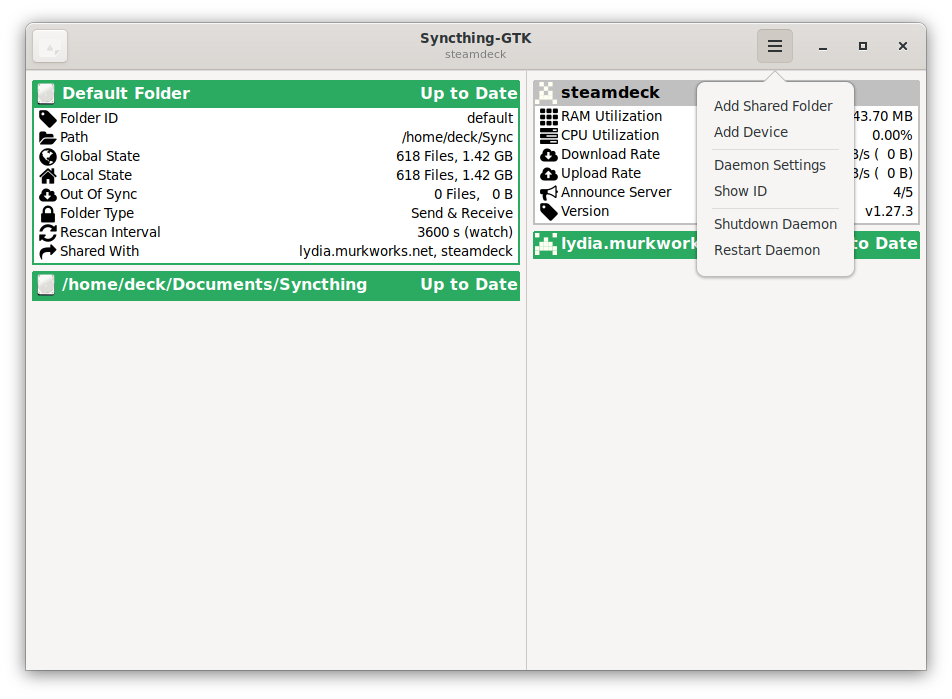
Task: Click the Folder Type lock icon
Action: tap(47, 213)
